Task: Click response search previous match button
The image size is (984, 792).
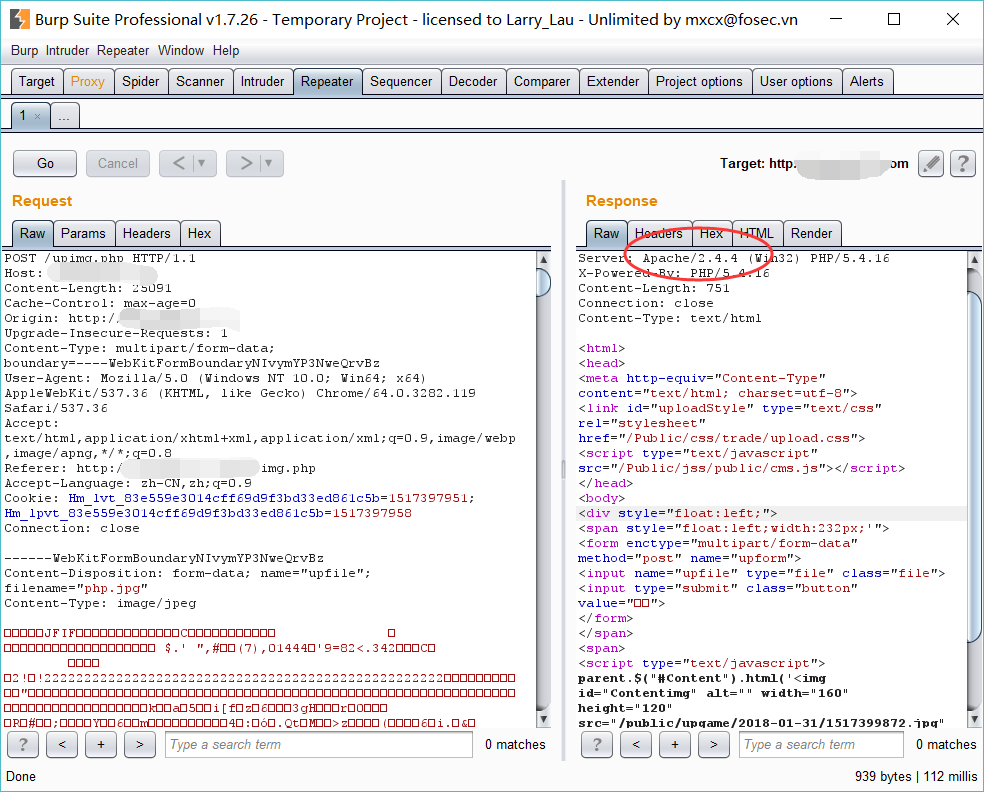Action: pos(636,745)
